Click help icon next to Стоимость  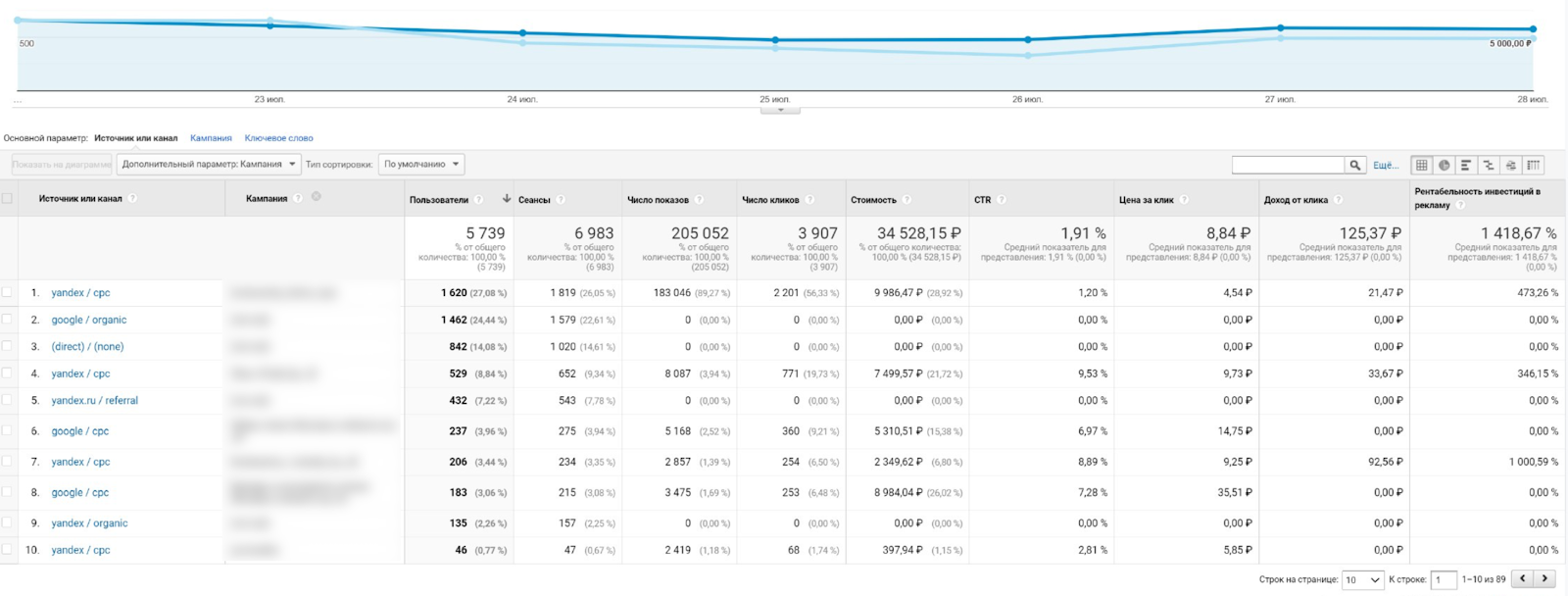tap(906, 200)
